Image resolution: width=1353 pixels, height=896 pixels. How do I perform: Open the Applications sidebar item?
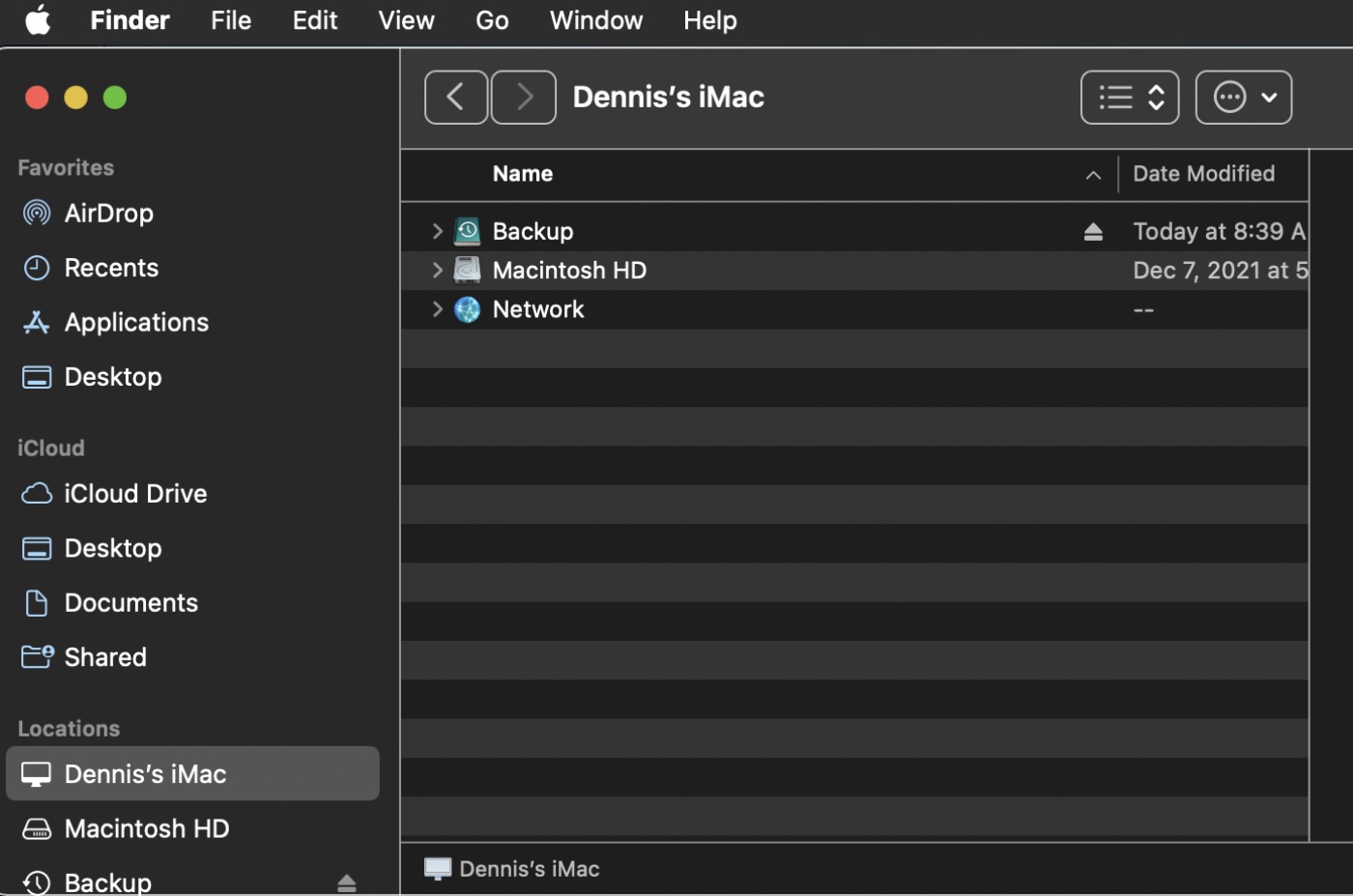(x=135, y=322)
